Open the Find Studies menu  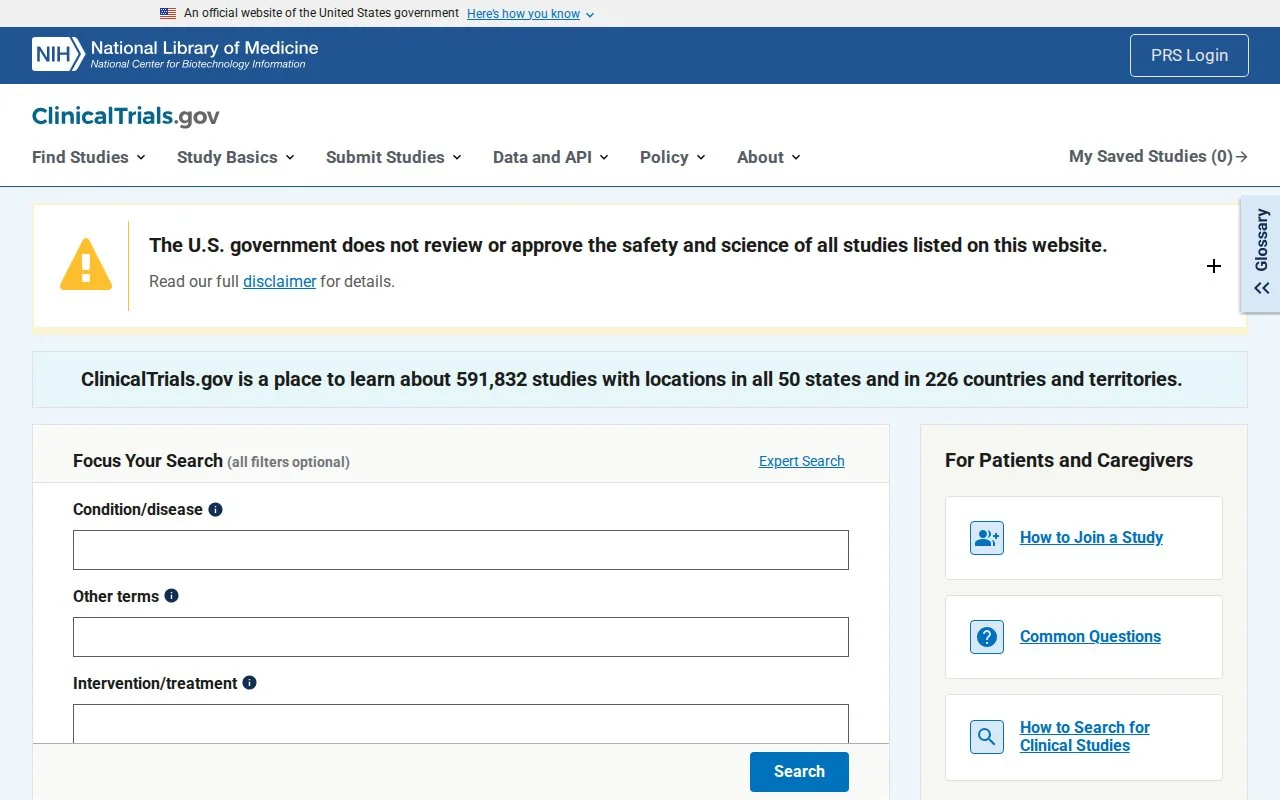(89, 157)
